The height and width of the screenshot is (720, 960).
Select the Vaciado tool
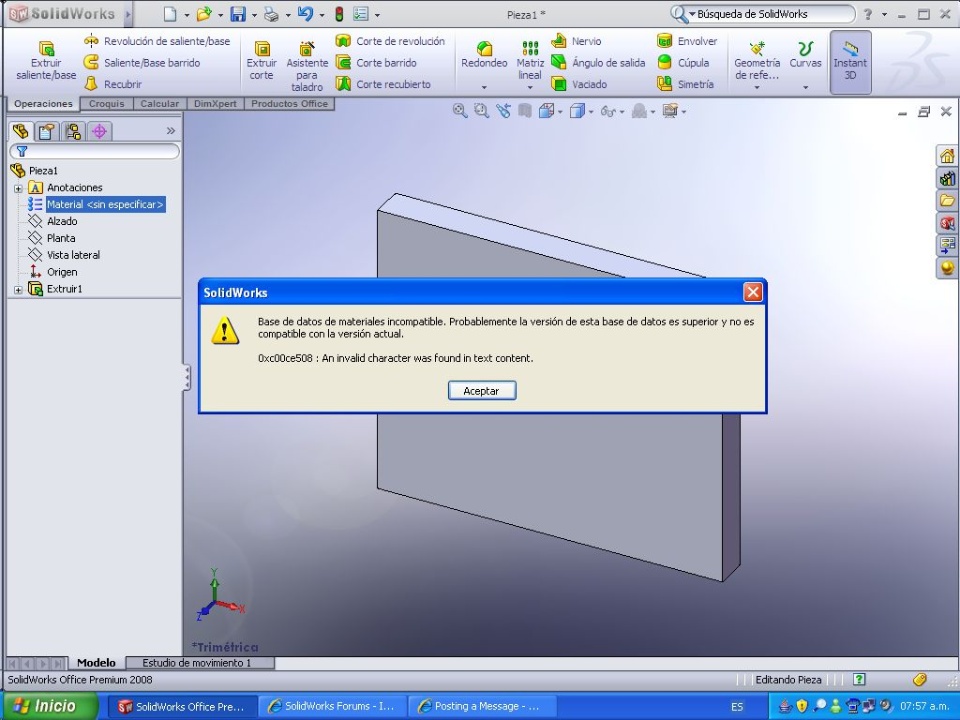[x=579, y=84]
